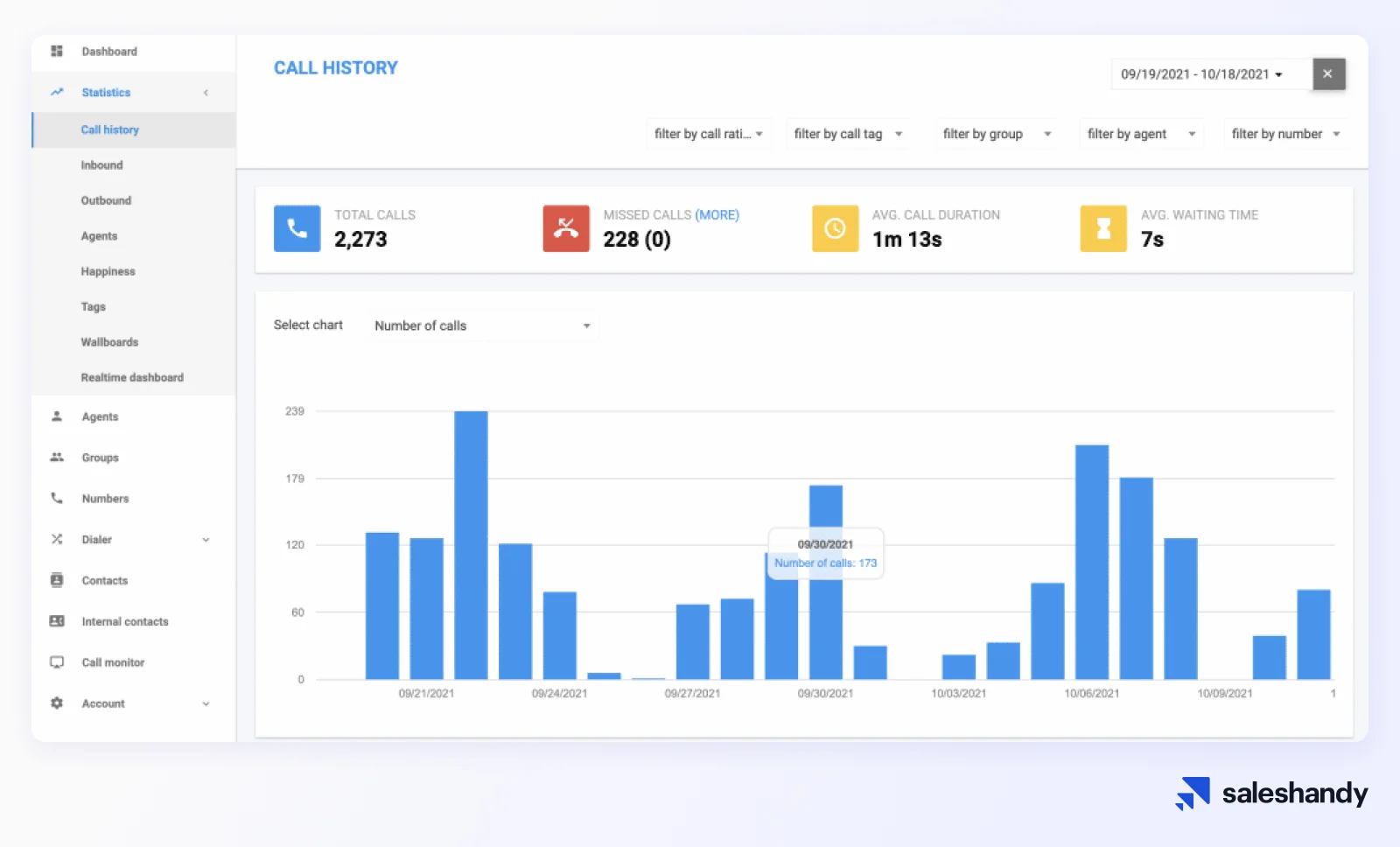Click the tallest bar near 10/06/2021
The height and width of the screenshot is (847, 1400).
[x=1092, y=563]
